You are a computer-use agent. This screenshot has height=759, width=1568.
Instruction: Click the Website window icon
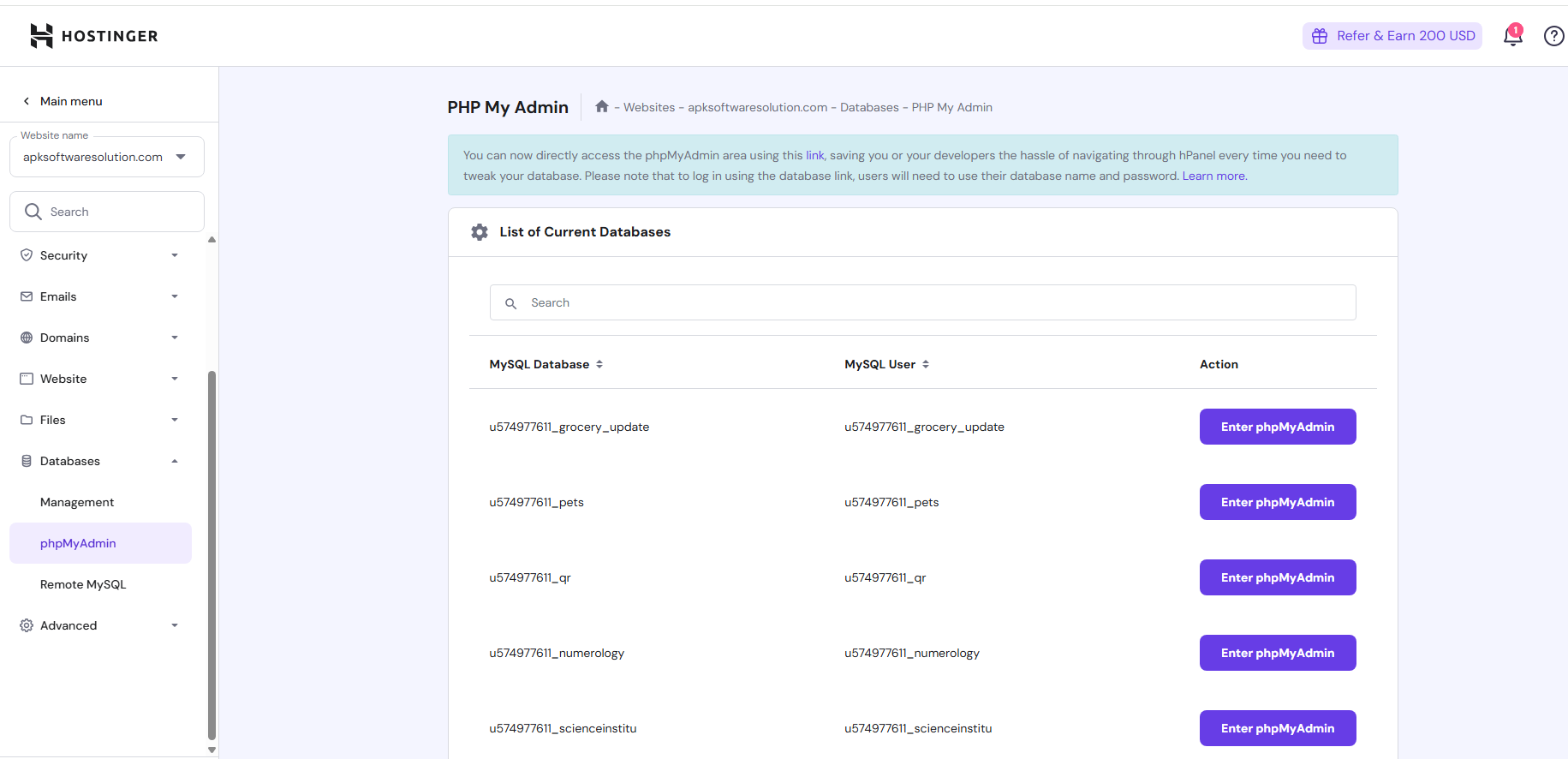coord(27,379)
